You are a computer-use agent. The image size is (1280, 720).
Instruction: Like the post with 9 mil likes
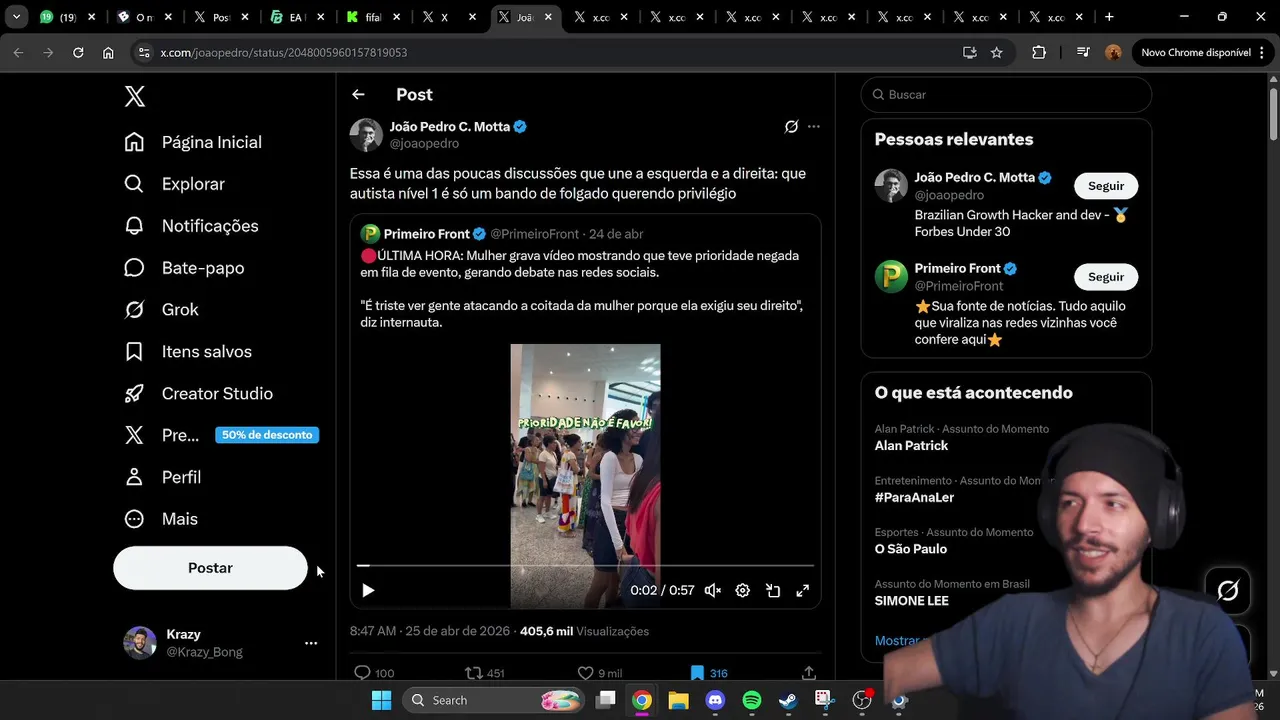point(599,673)
